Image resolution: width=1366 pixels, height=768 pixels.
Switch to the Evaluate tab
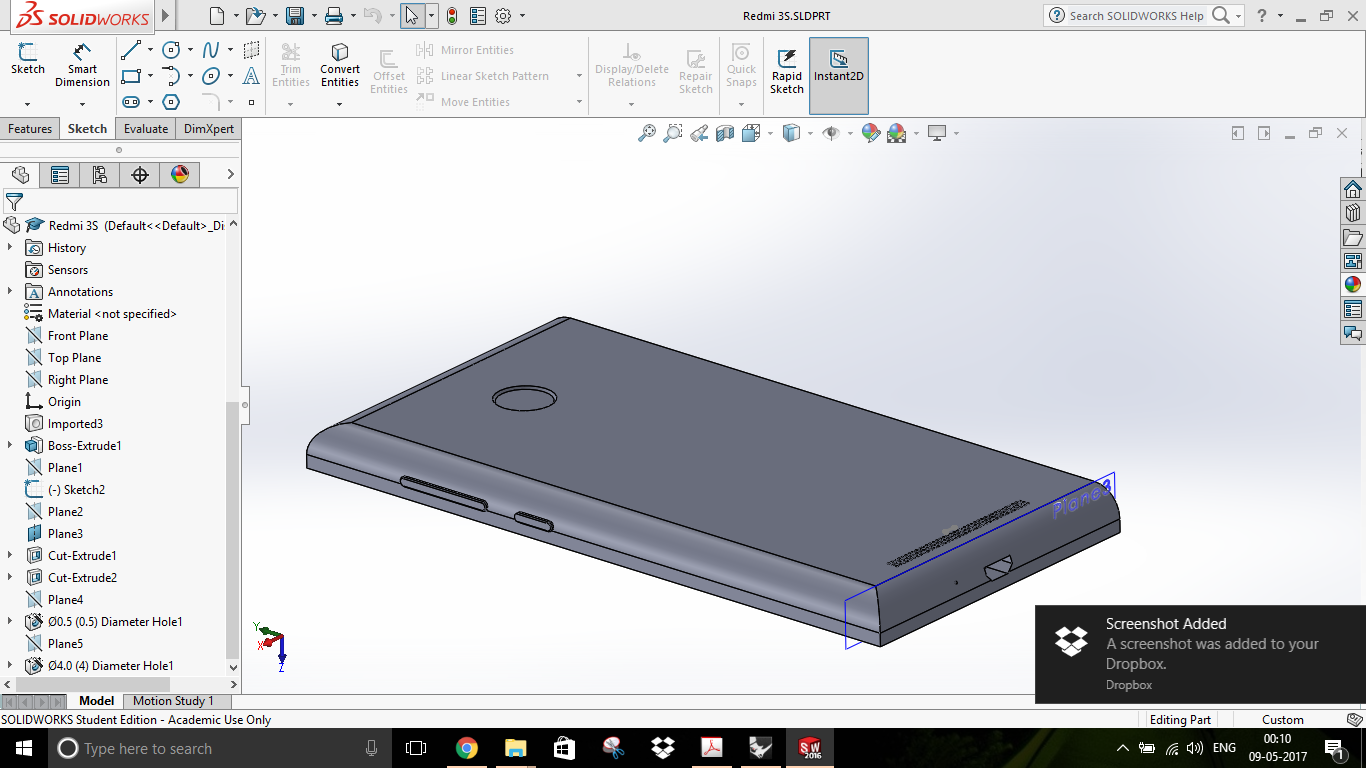coord(146,129)
